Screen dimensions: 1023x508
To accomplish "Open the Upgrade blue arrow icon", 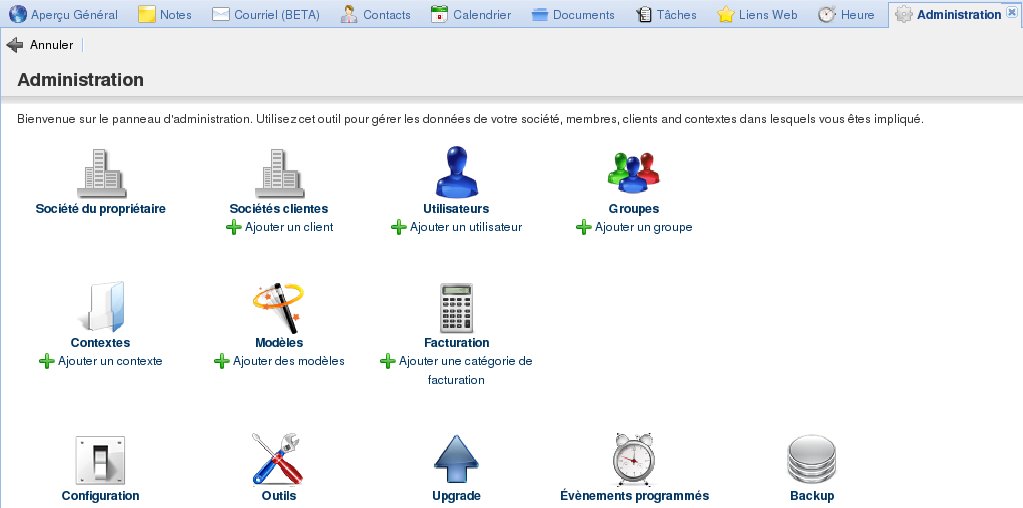I will point(456,460).
